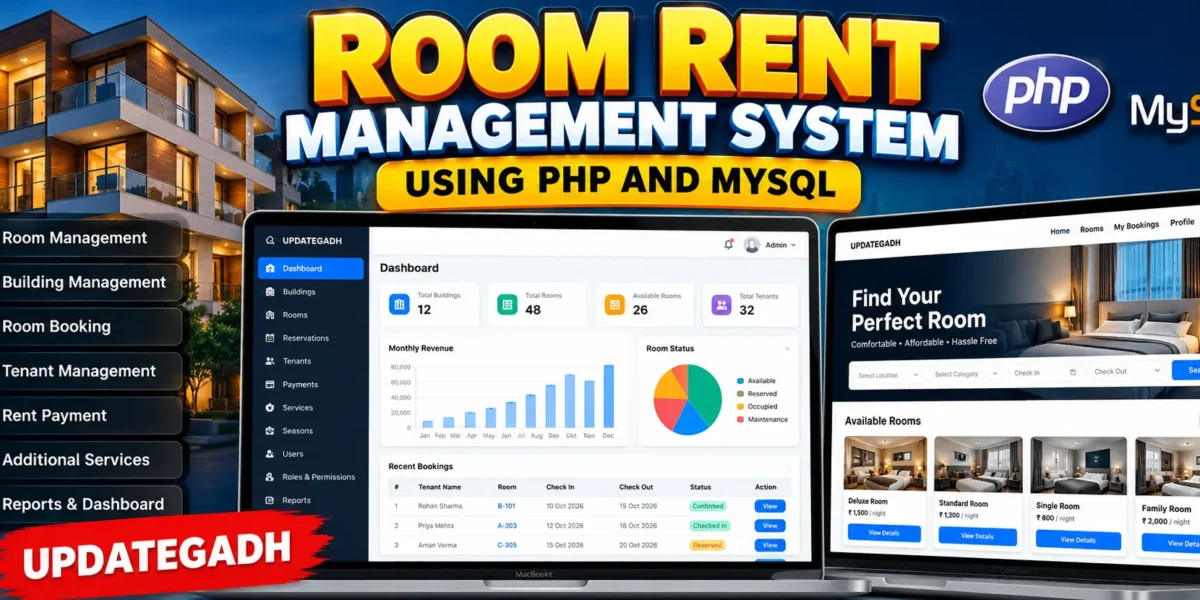Click the Tenant Name column header
This screenshot has width=1200, height=600.
coord(439,487)
